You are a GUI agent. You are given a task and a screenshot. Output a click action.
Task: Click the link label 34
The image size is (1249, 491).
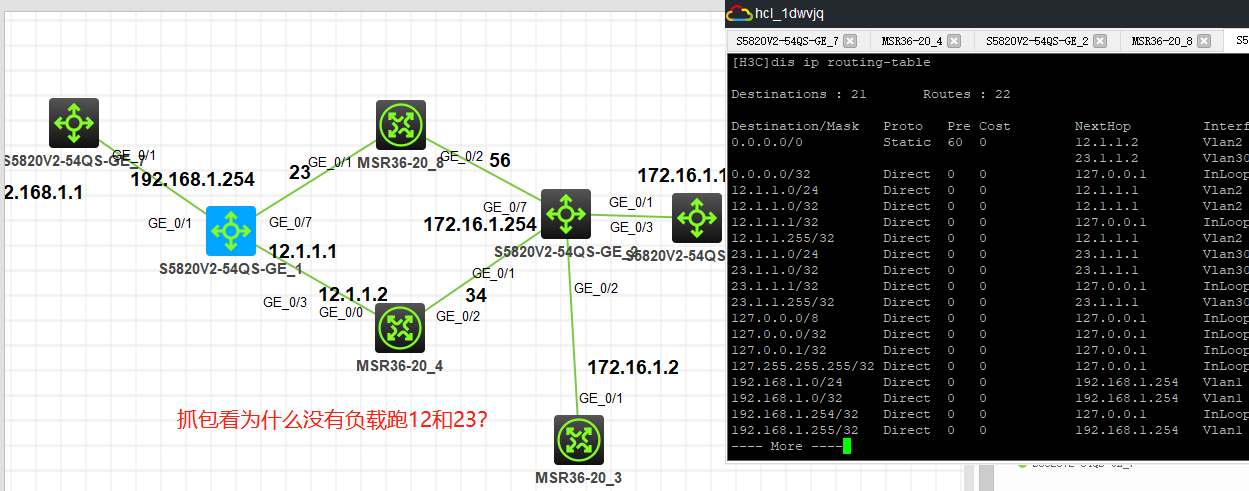[x=476, y=296]
